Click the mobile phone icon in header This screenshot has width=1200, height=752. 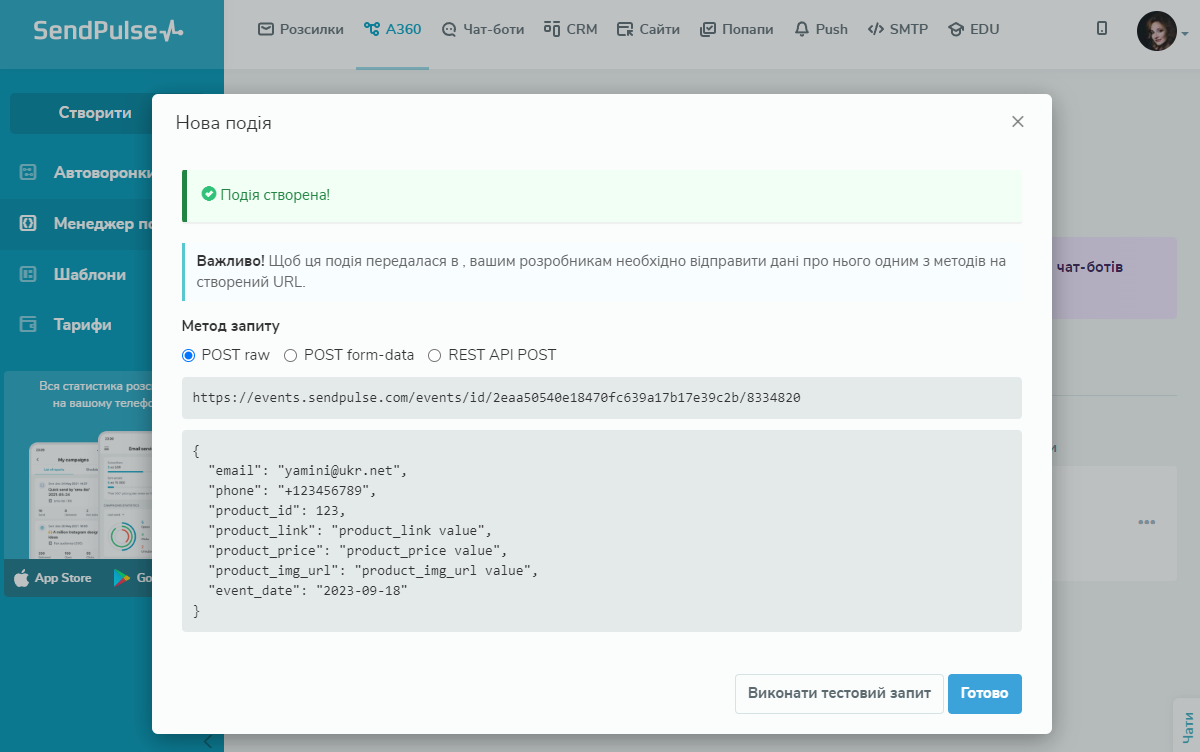[x=1102, y=29]
